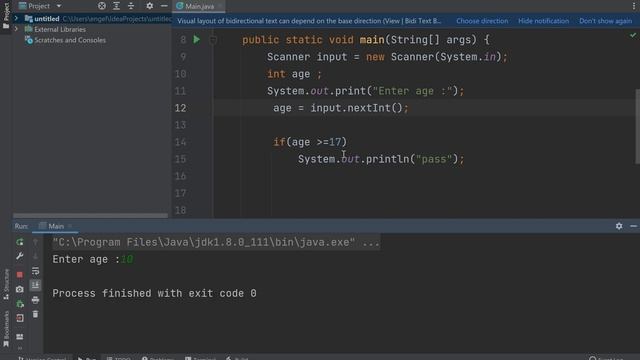Image resolution: width=640 pixels, height=360 pixels.
Task: Toggle scroll to end of console
Action: [x=36, y=285]
